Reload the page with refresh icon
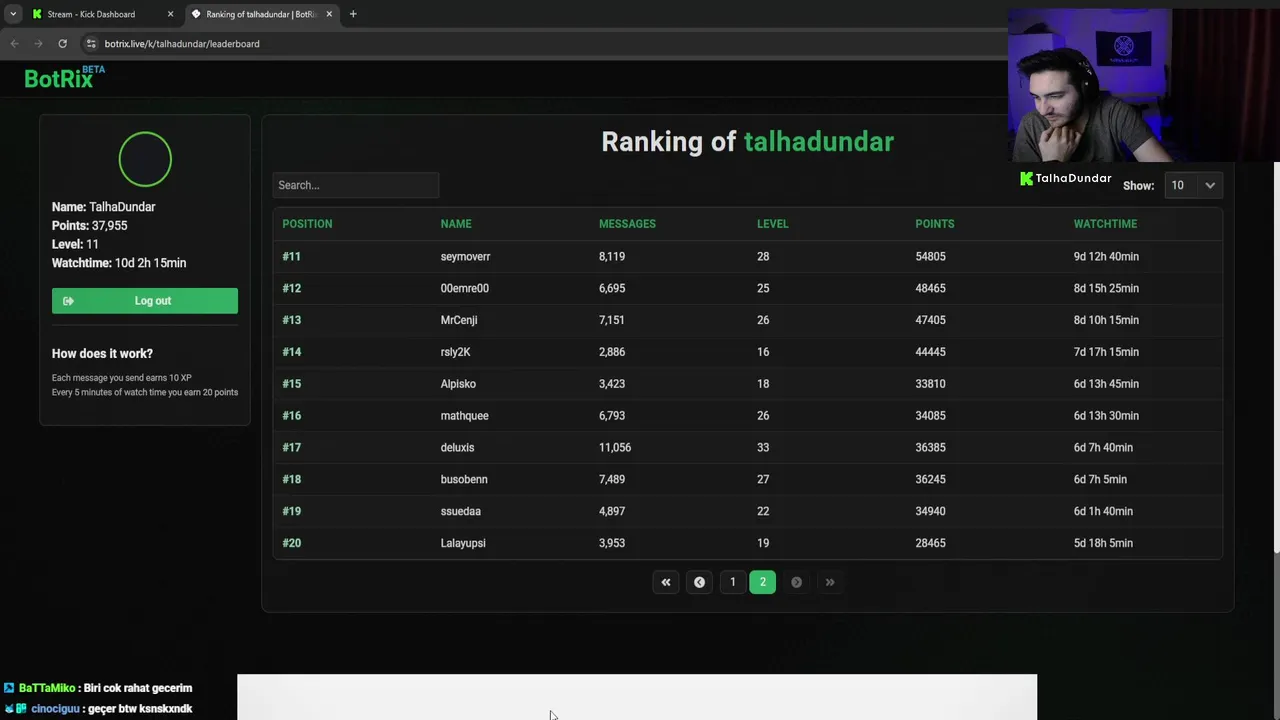The width and height of the screenshot is (1280, 720). [62, 43]
